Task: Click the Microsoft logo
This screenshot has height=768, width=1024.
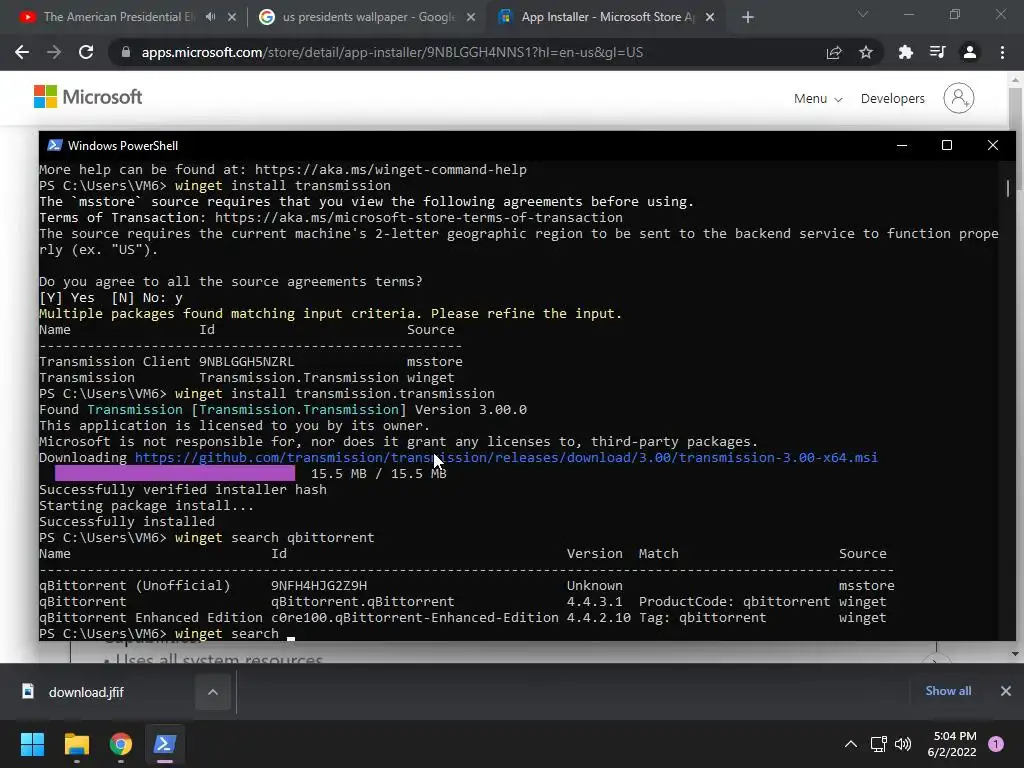Action: coord(88,97)
